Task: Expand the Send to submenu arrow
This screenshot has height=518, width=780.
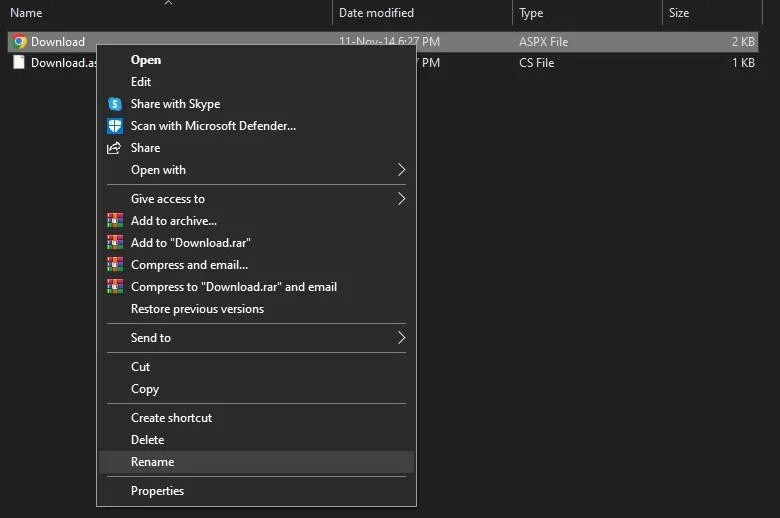Action: click(401, 338)
